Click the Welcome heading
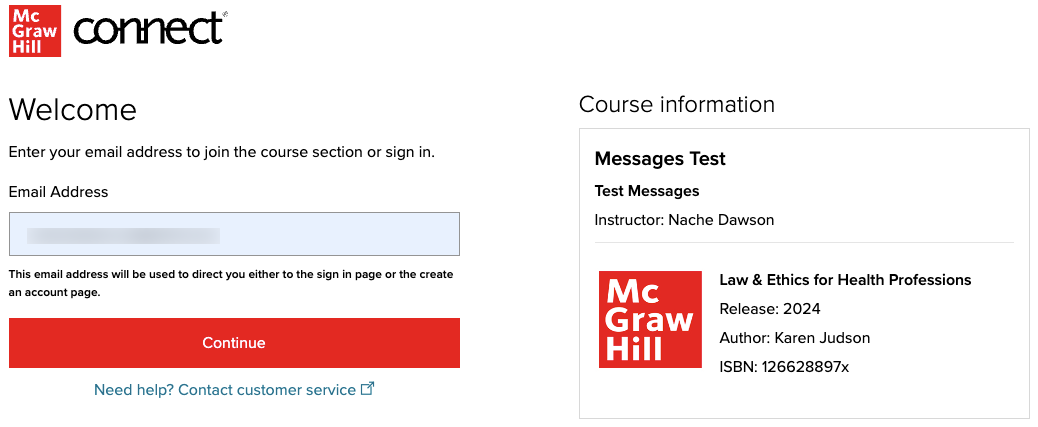1038x427 pixels. 72,109
